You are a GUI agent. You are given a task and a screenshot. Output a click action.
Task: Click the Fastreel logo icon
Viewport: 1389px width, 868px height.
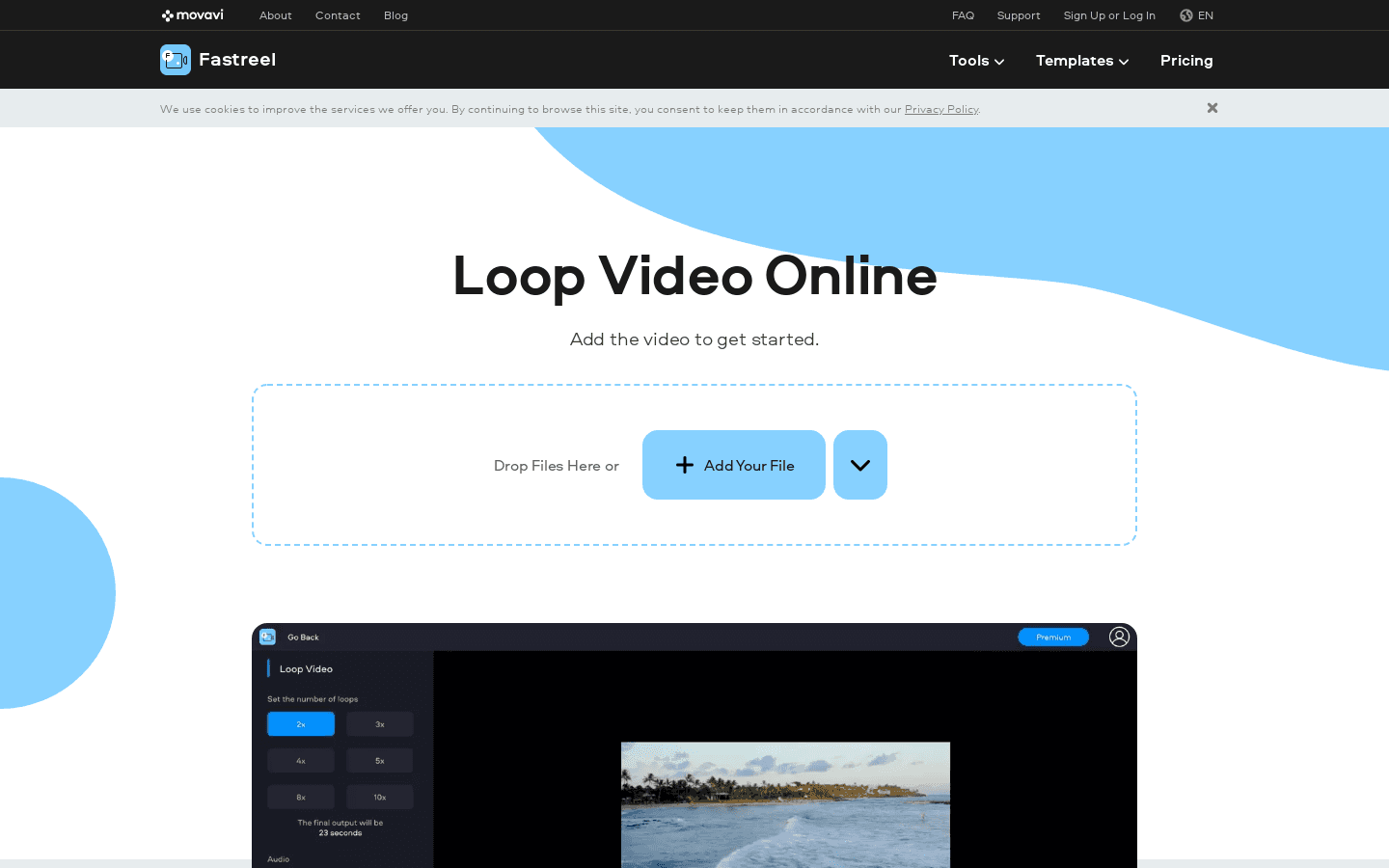coord(176,60)
